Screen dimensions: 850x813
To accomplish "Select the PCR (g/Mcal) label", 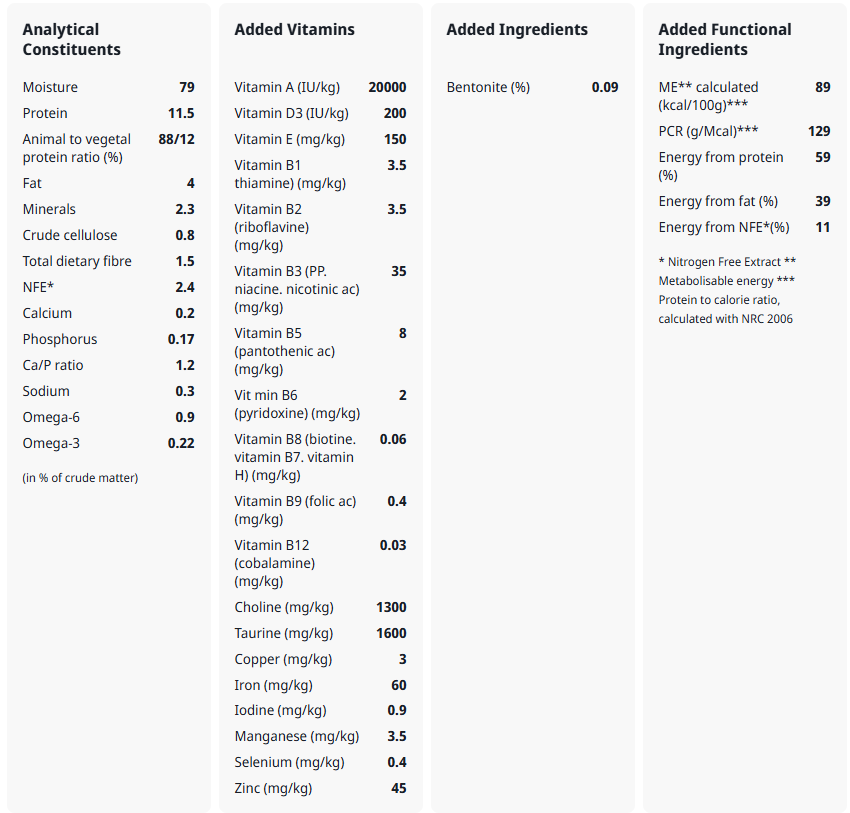I will click(708, 132).
